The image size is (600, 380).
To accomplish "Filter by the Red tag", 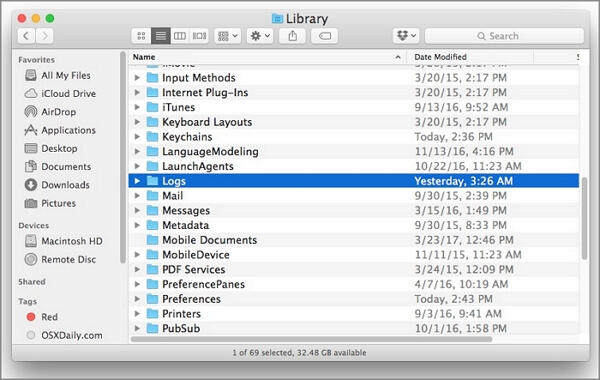I will [x=42, y=317].
